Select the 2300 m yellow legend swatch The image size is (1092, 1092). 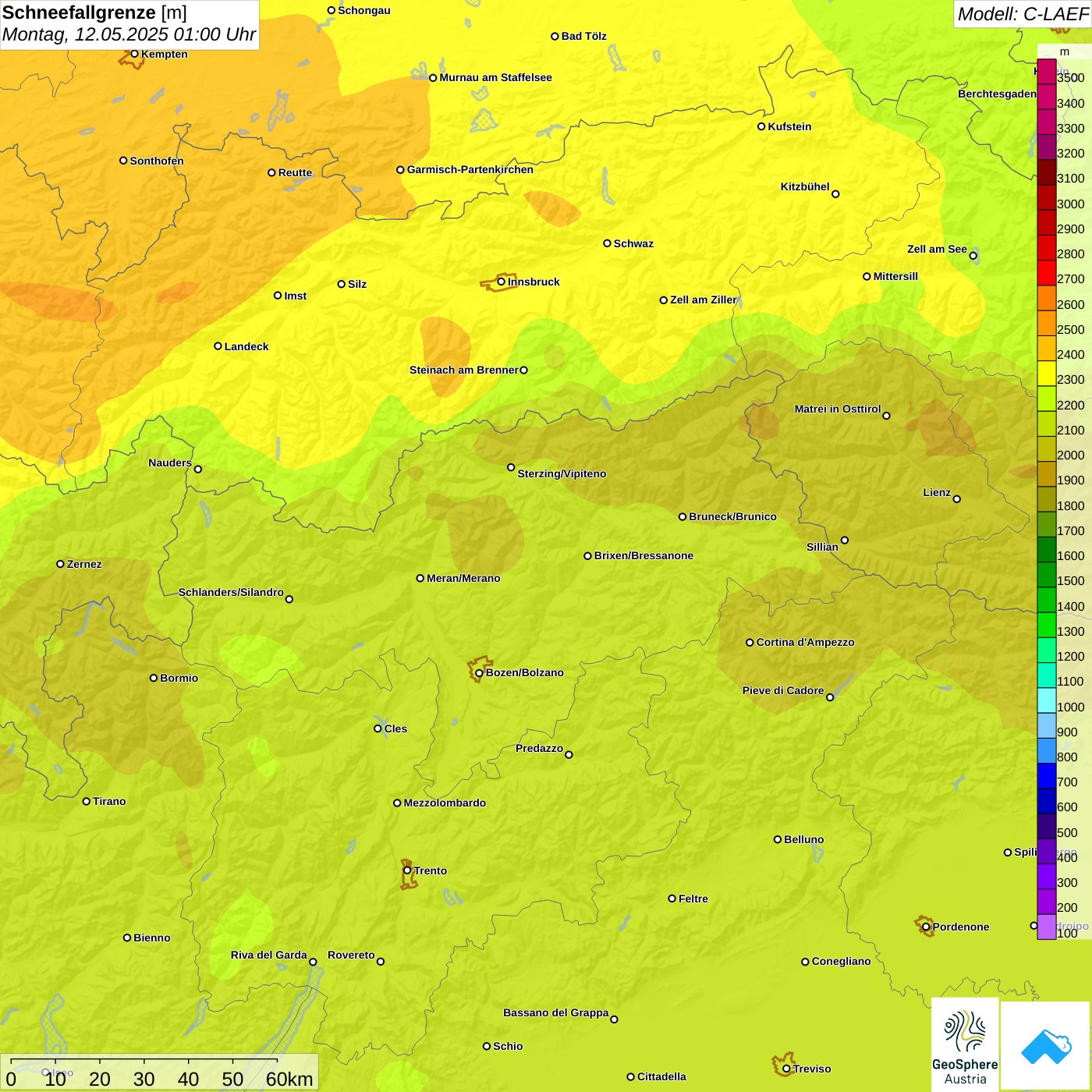pos(1047,374)
